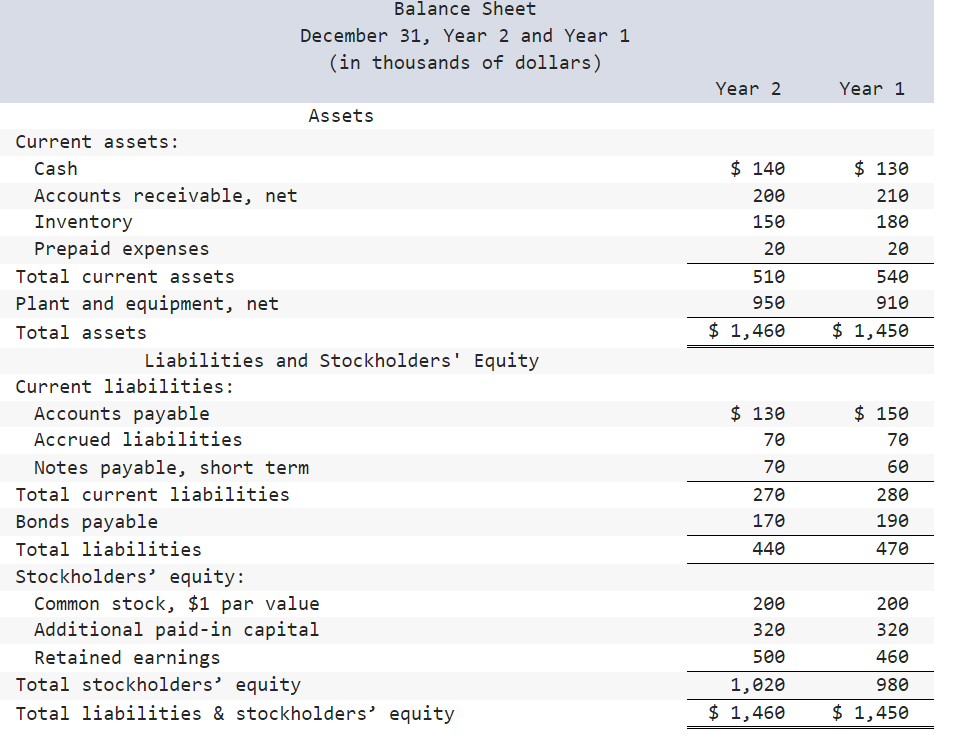This screenshot has height=738, width=958.
Task: Click the Bonds payable Year 2 value 170
Action: point(770,521)
